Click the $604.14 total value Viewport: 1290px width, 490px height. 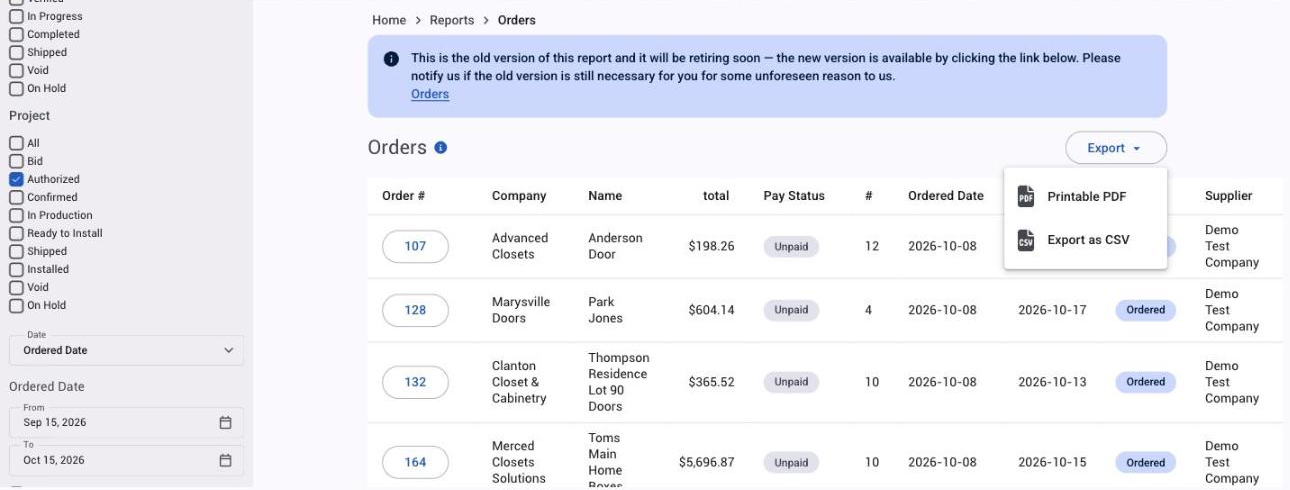[711, 310]
